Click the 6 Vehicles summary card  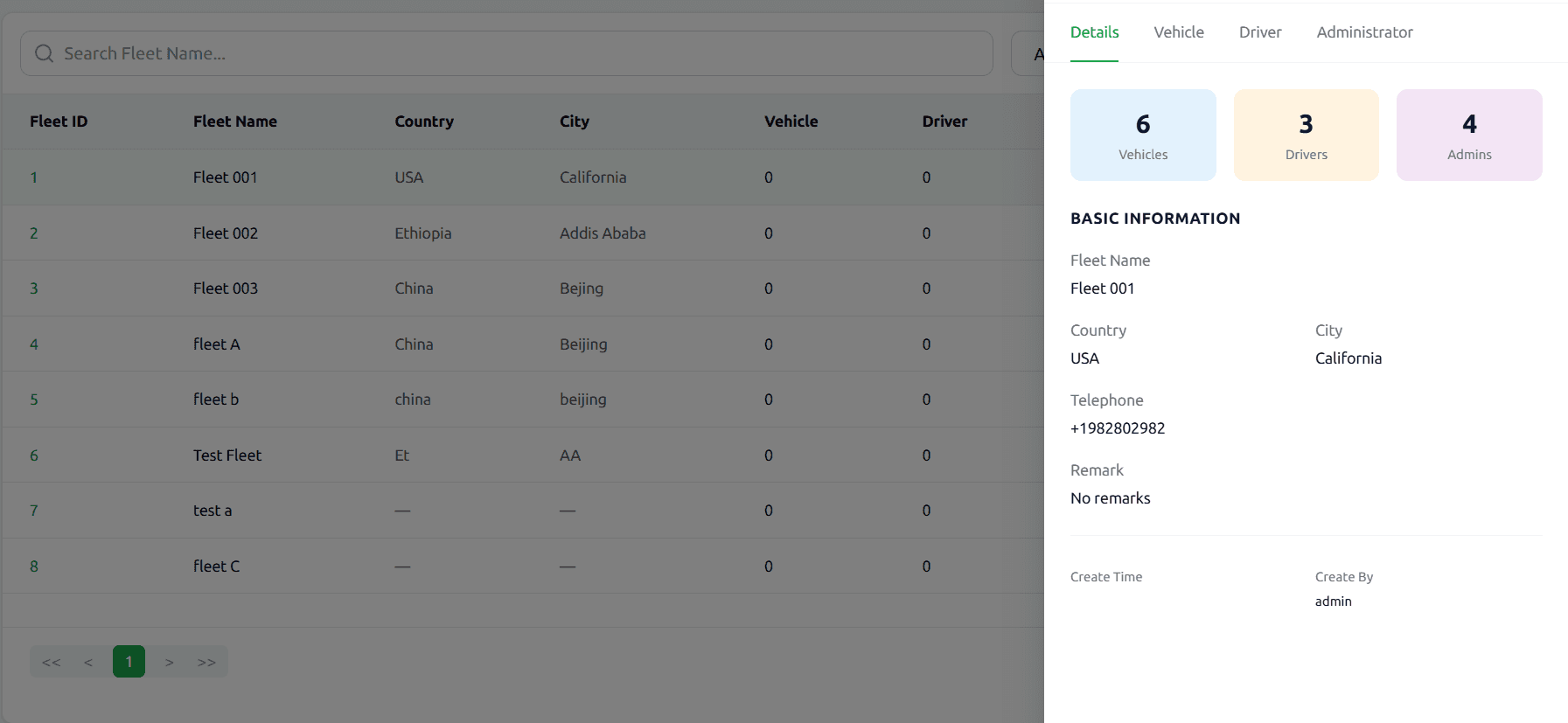1143,136
